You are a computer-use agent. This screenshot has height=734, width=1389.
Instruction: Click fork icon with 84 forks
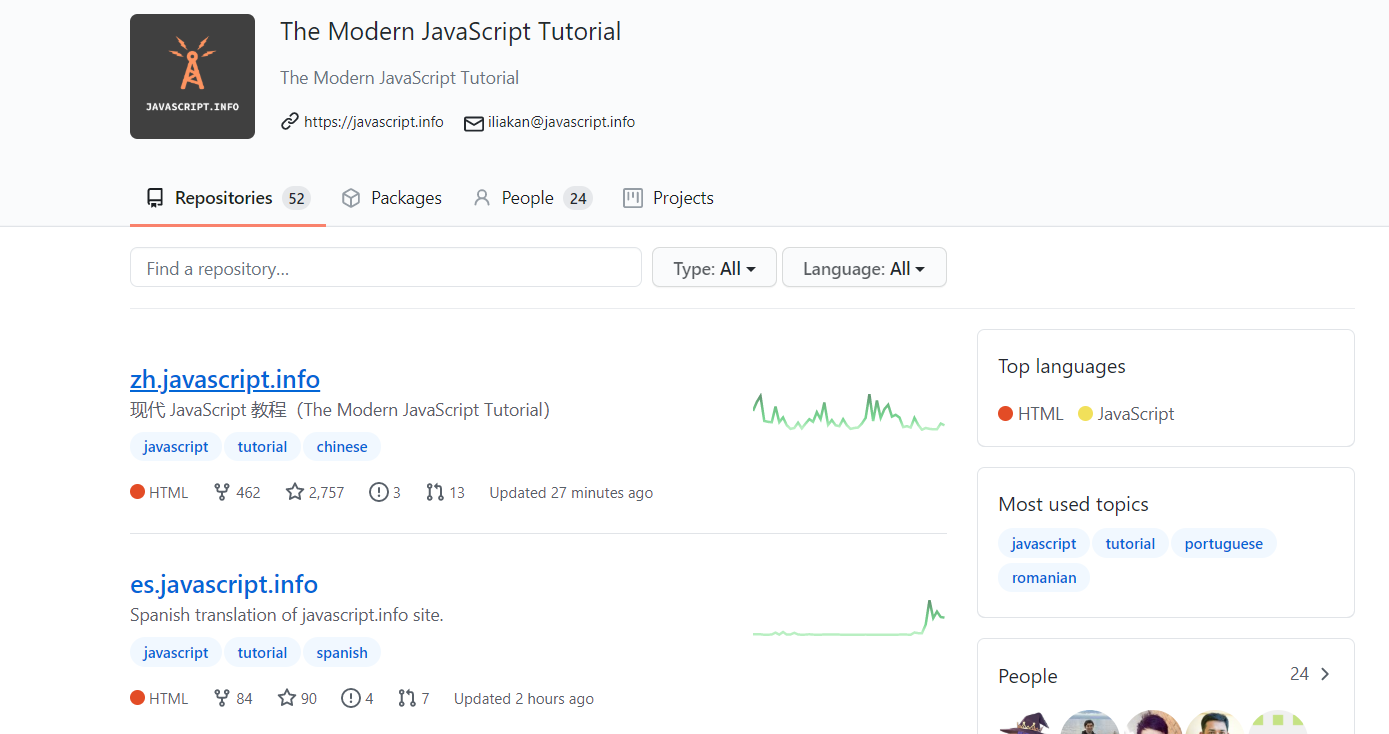coord(222,698)
